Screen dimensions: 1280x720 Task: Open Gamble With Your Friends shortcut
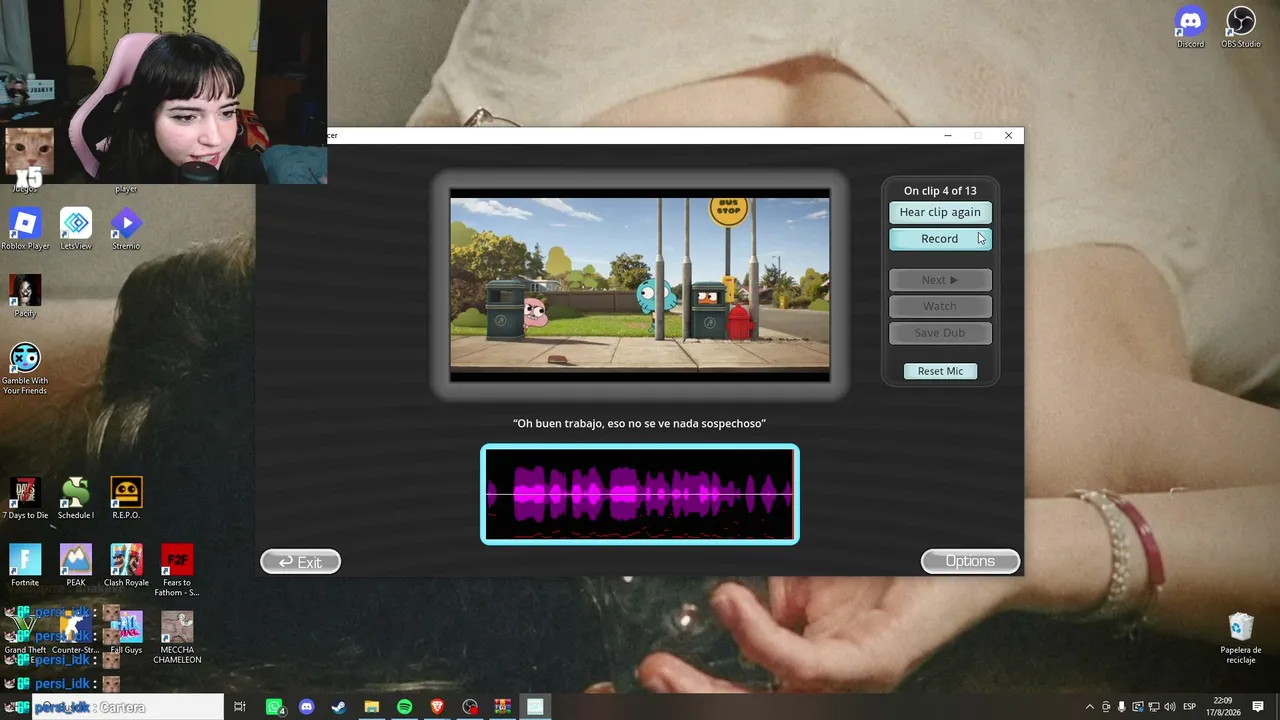coord(25,368)
